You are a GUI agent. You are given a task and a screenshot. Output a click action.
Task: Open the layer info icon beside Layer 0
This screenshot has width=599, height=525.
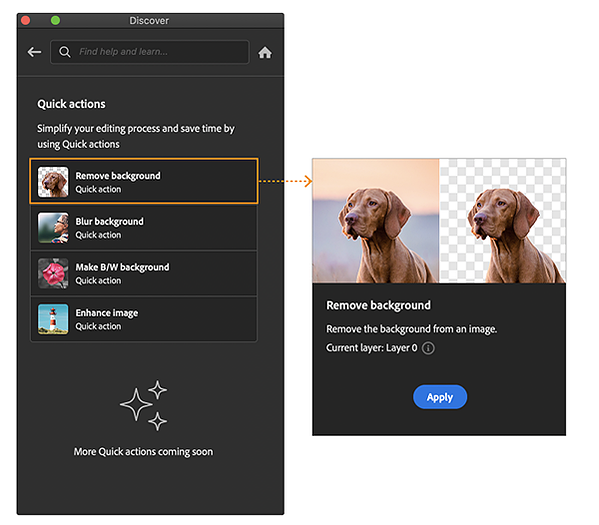428,348
